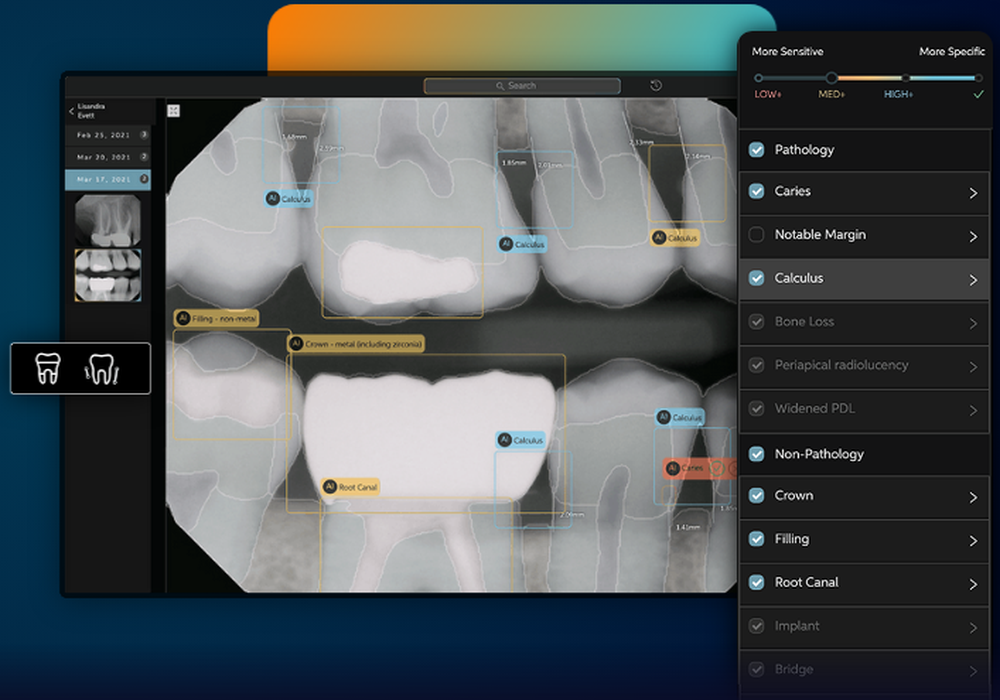The image size is (1000, 700).
Task: Click the "More Specific" label
Action: 952,52
